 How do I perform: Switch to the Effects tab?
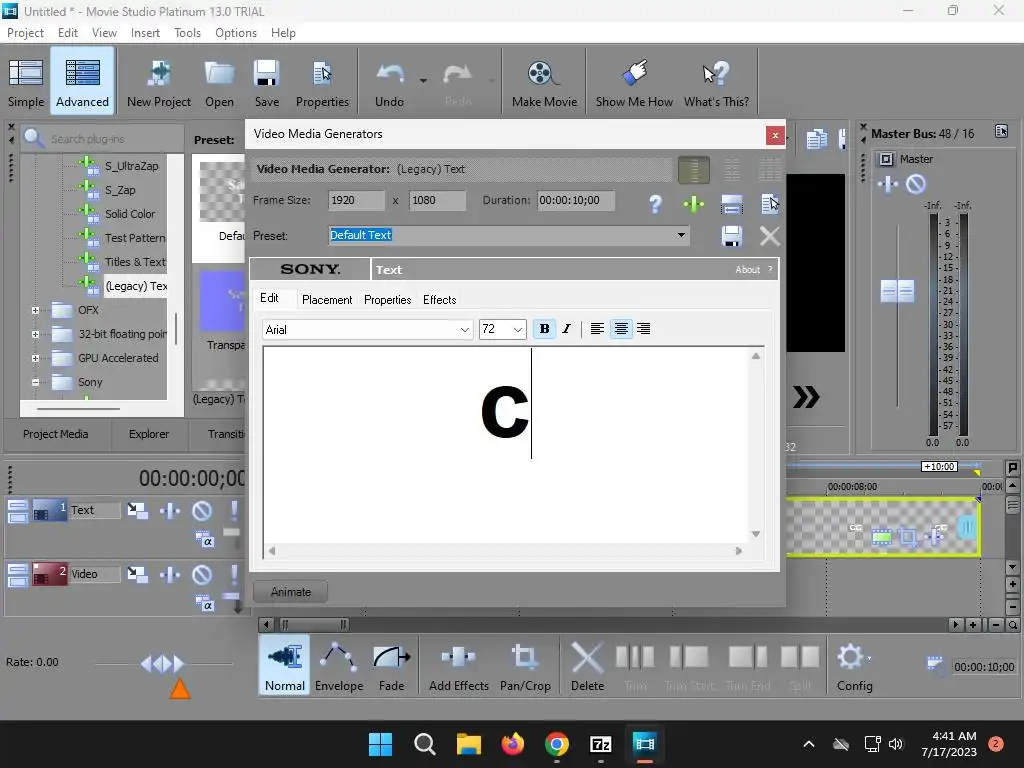440,300
